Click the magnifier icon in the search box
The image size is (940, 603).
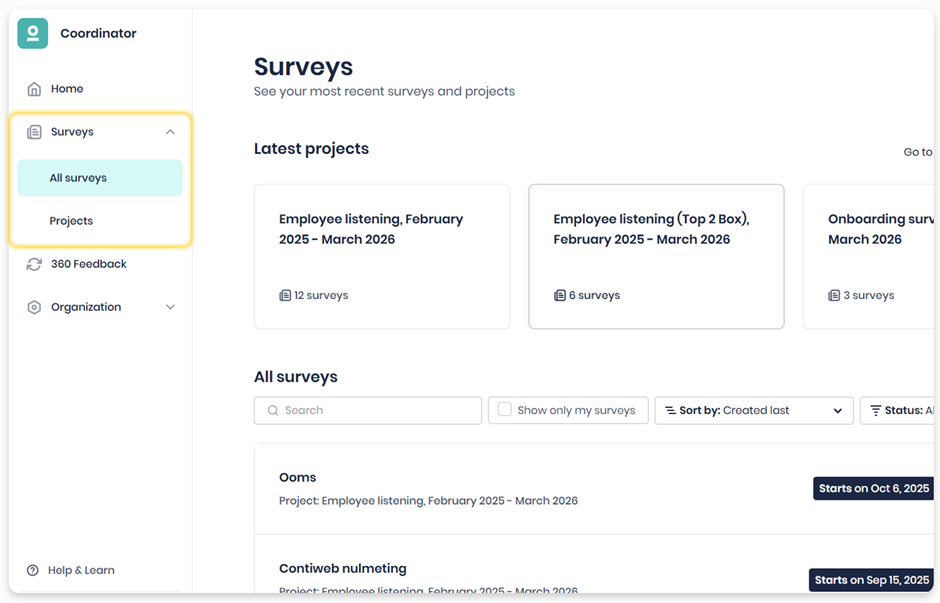pos(273,411)
